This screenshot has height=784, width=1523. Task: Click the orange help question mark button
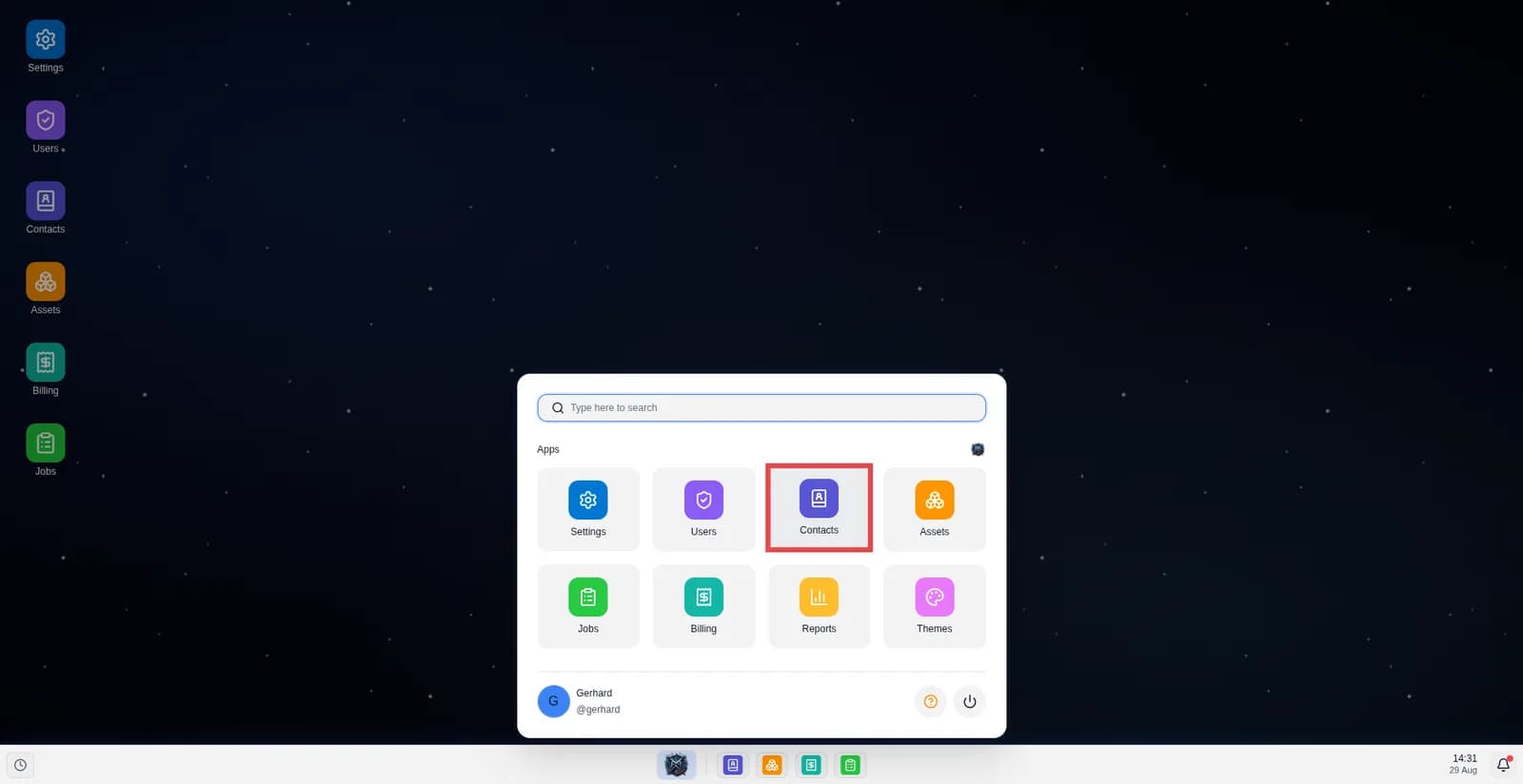point(931,701)
